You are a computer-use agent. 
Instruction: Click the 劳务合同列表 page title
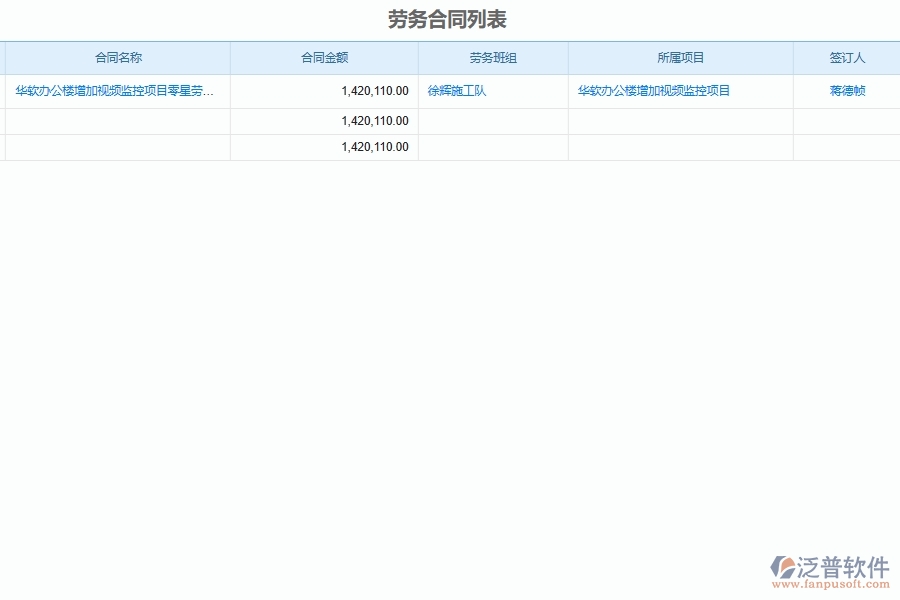[449, 17]
